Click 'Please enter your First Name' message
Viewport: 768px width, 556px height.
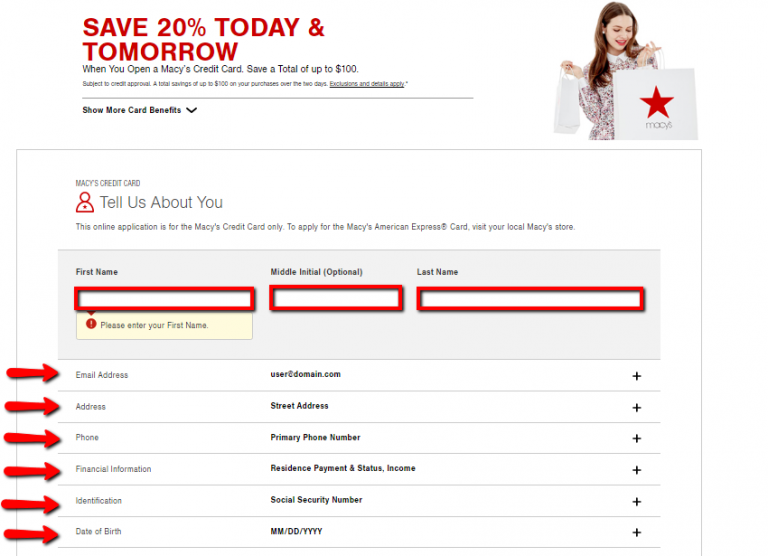tap(154, 325)
